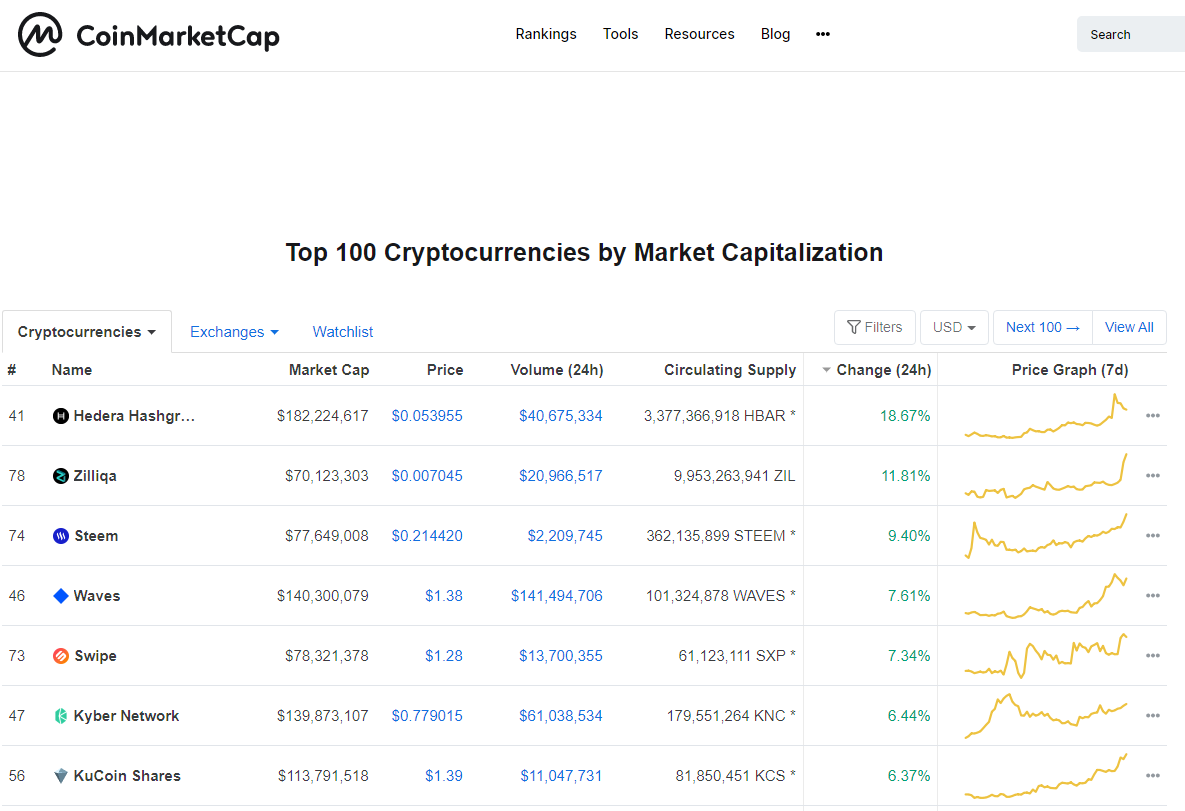This screenshot has width=1185, height=811.
Task: Click Swipe volume $13,700,355
Action: 561,655
